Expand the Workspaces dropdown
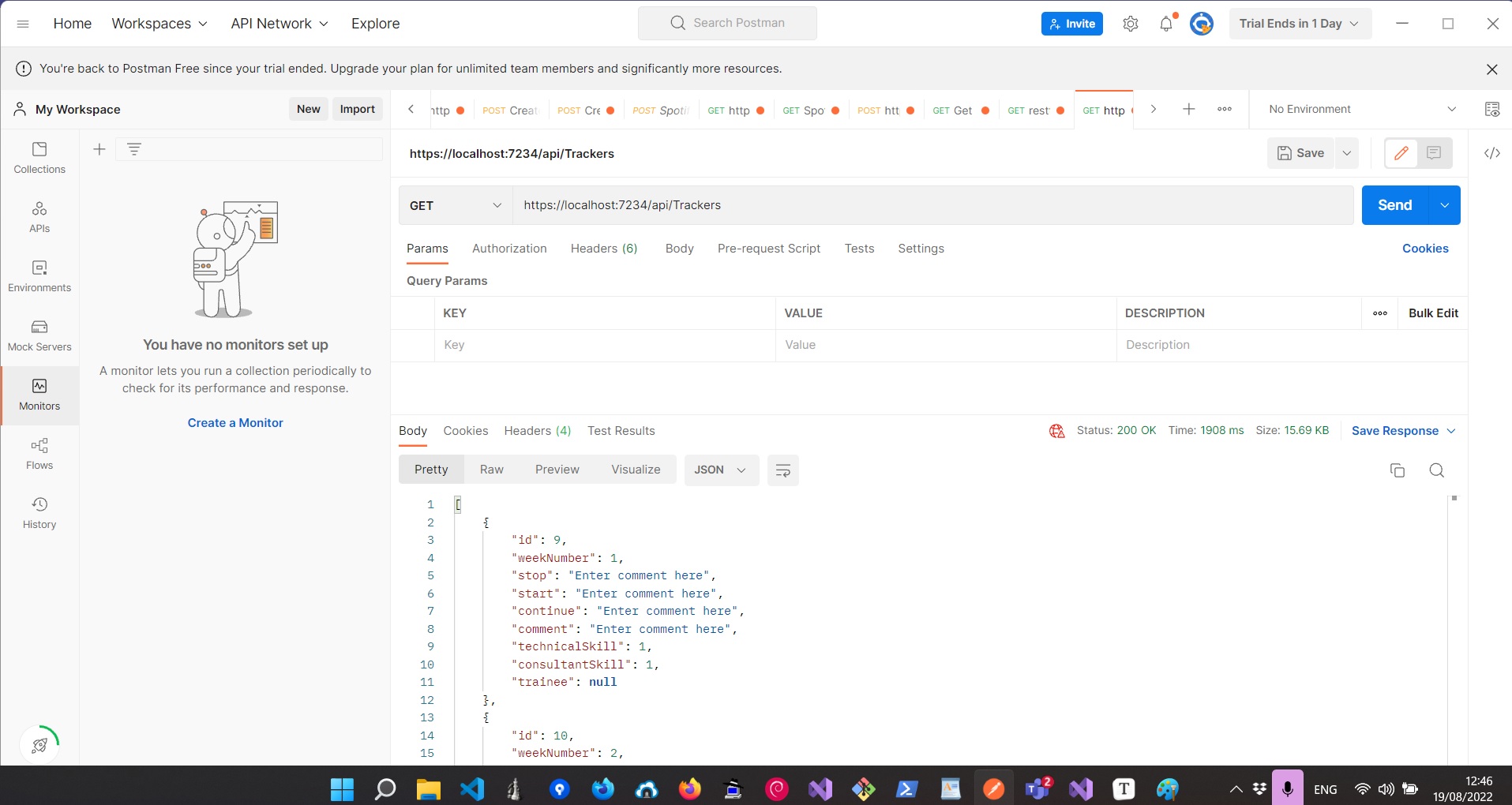The image size is (1512, 805). 159,24
